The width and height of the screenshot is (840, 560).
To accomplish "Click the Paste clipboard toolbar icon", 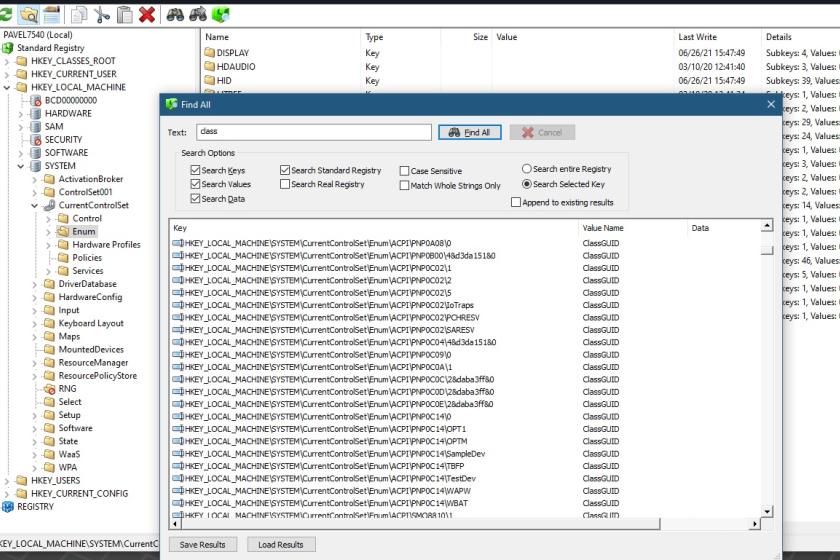I will point(124,14).
